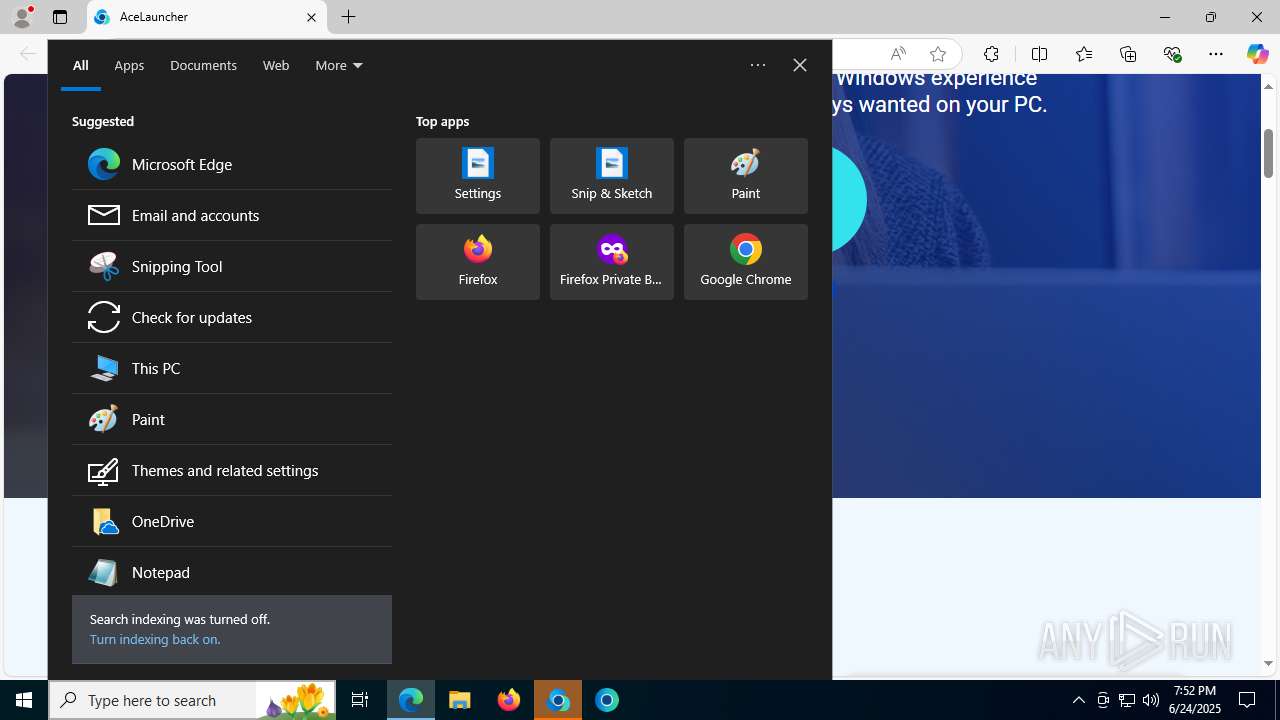Open This PC from suggestions

(x=231, y=368)
